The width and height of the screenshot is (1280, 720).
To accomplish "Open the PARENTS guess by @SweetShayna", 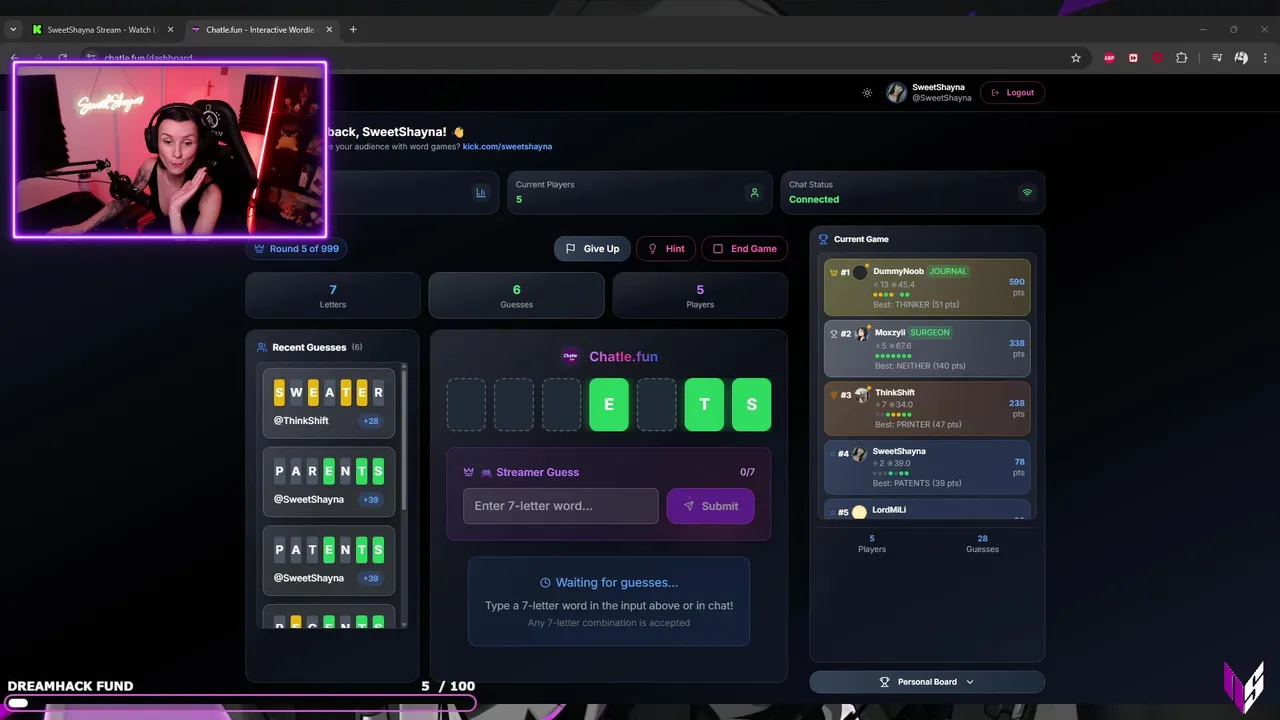I will tap(329, 482).
